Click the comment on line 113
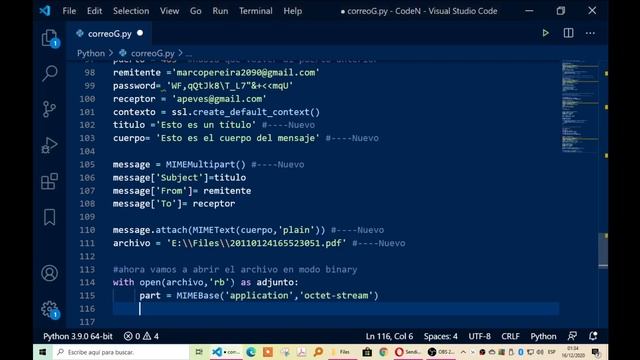The width and height of the screenshot is (640, 360). coord(235,269)
